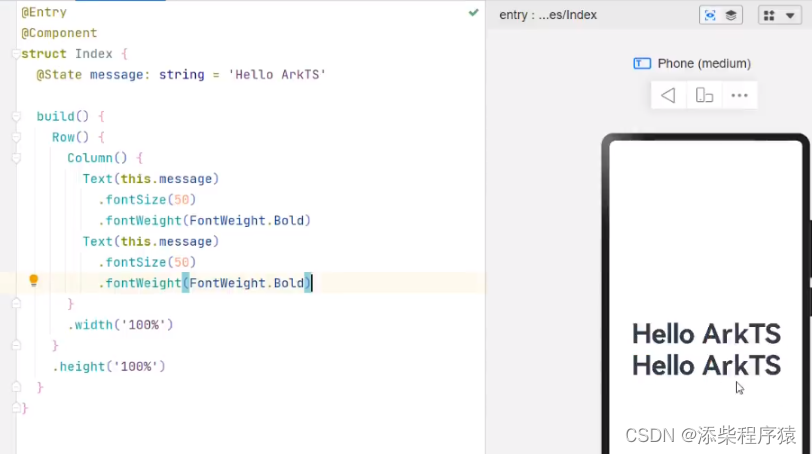Open the three-dot more options menu
This screenshot has height=454, width=812.
(739, 95)
